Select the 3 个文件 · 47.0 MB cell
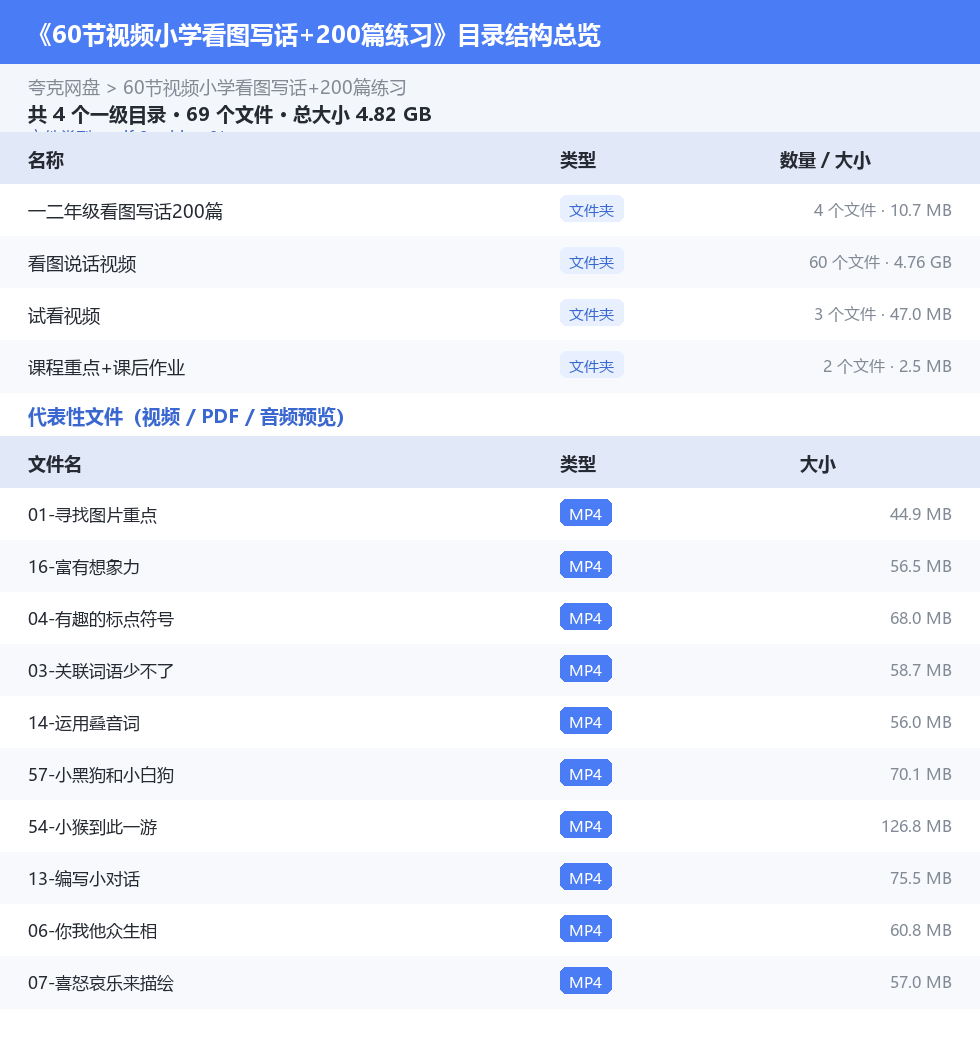The height and width of the screenshot is (1040, 980). [x=883, y=314]
